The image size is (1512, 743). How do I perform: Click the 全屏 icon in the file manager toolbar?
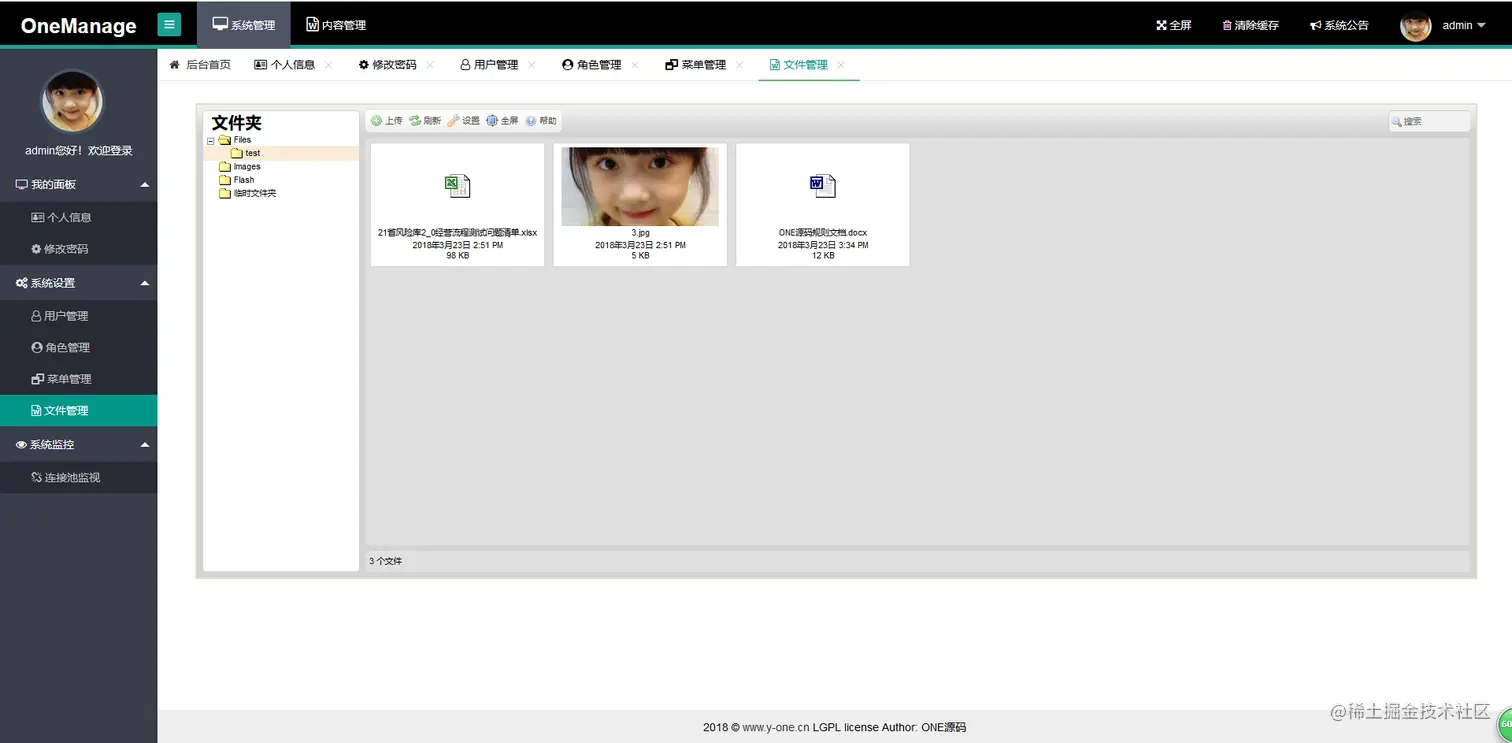(491, 120)
